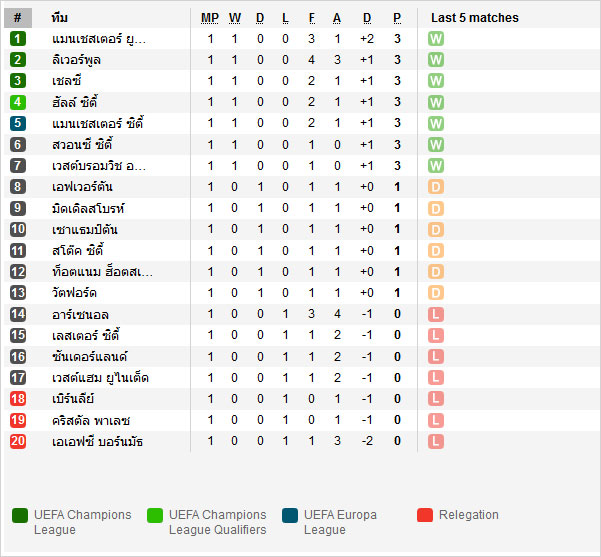Sort table by W column header
The image size is (601, 557).
(x=235, y=18)
